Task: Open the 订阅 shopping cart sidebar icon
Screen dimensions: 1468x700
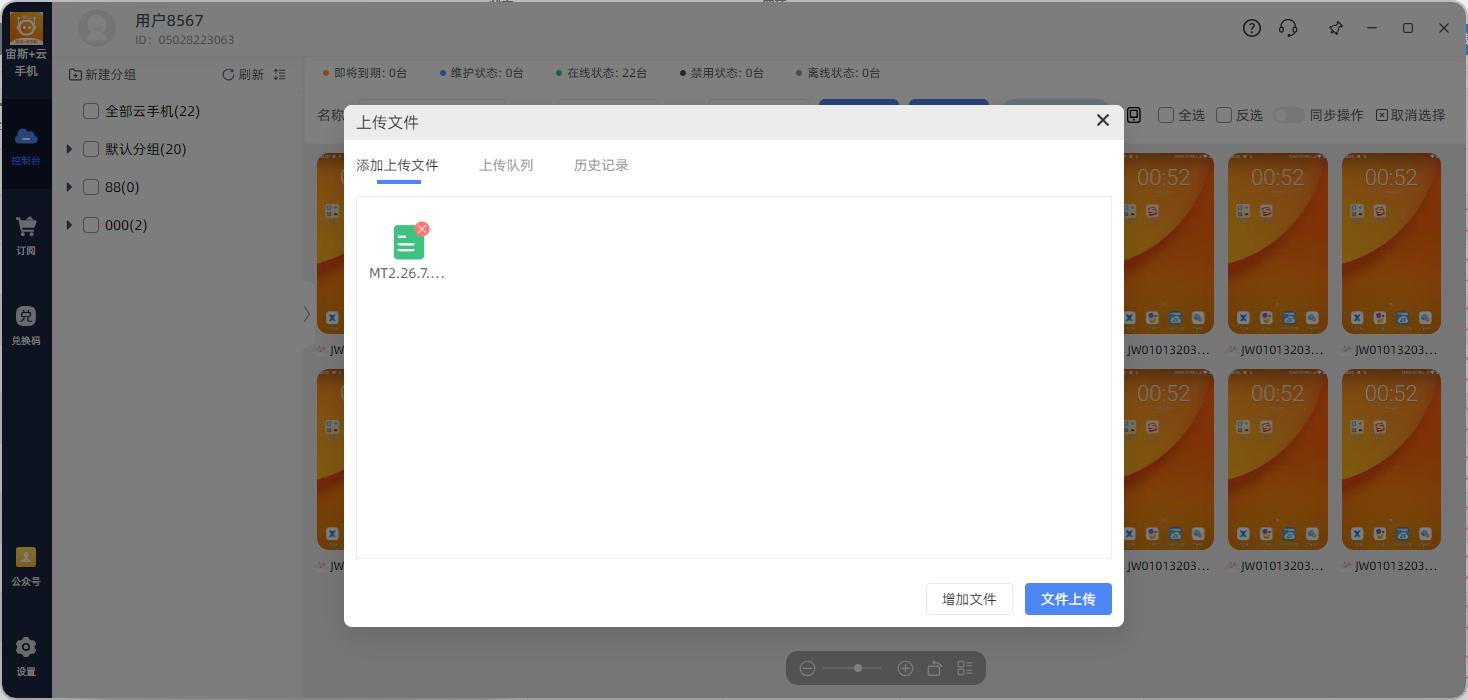Action: 26,235
